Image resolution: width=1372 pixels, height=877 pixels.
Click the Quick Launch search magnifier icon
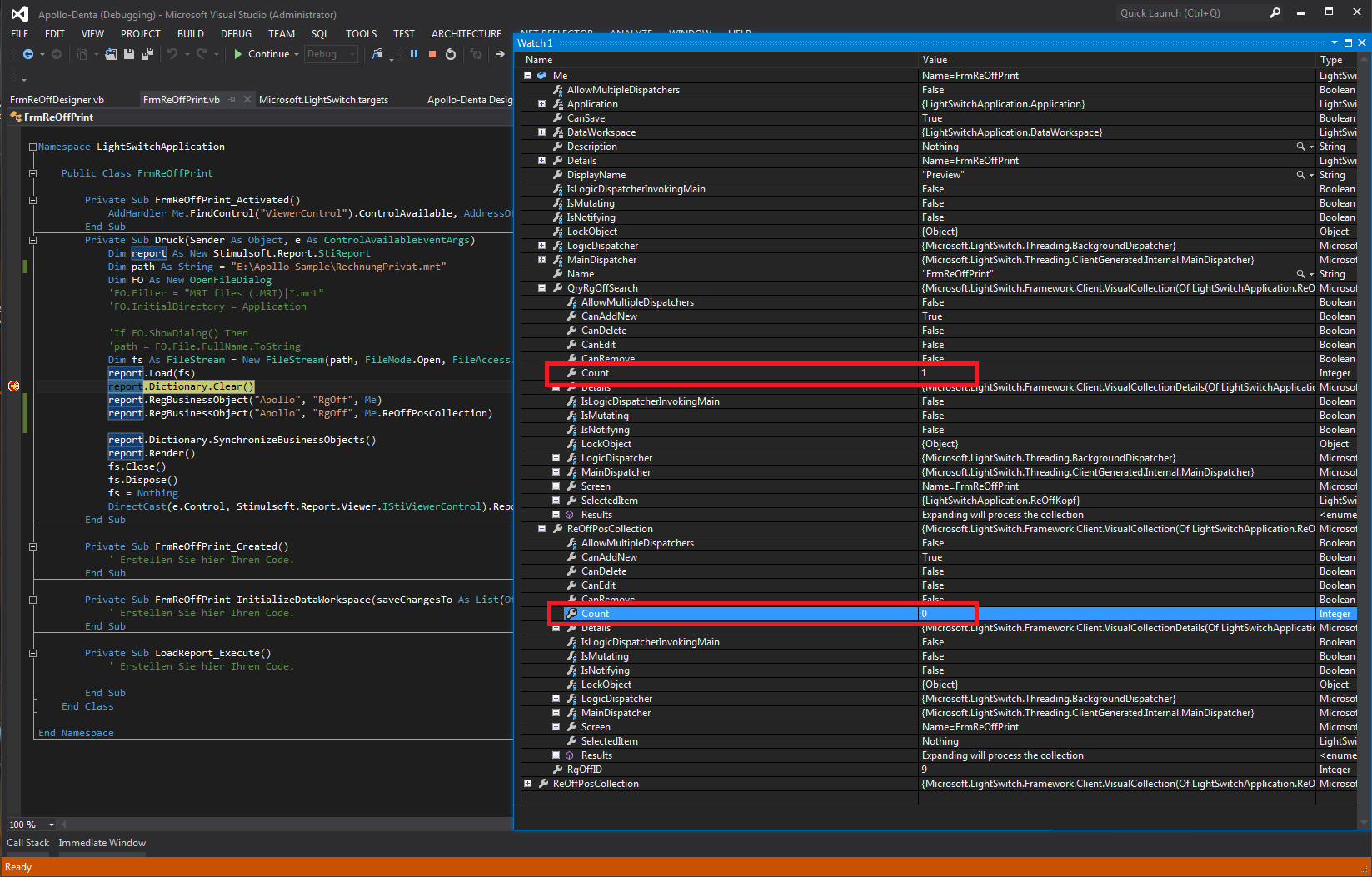(x=1275, y=12)
